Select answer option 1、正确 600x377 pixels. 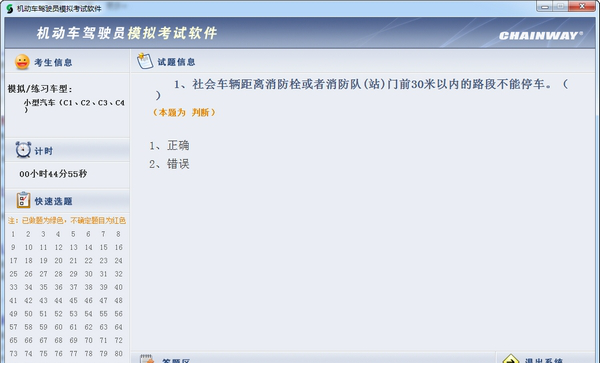169,145
